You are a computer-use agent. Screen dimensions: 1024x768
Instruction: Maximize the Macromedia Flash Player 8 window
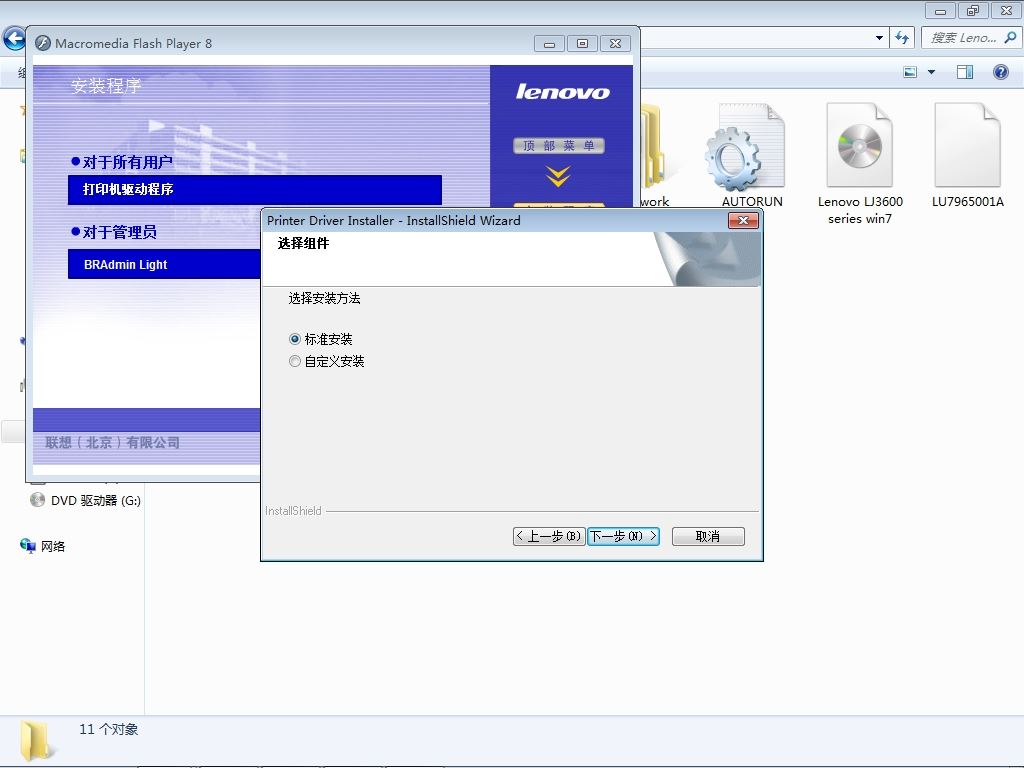coord(582,44)
